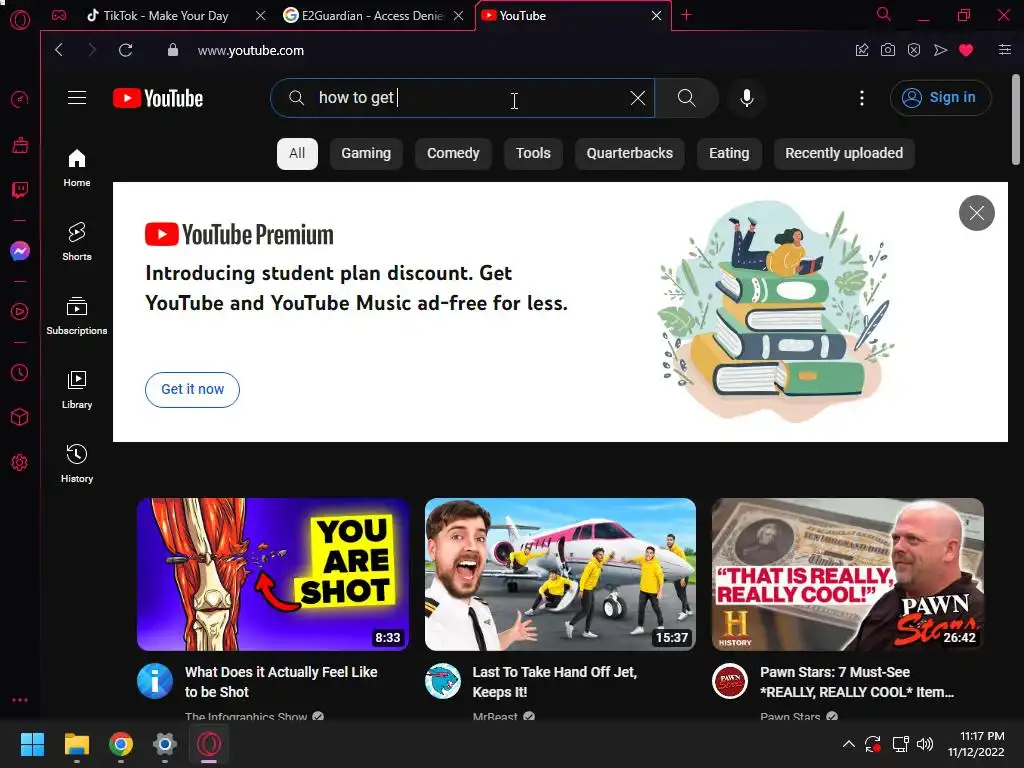Screen dimensions: 1024x768
Task: Select the Eating filter chip
Action: coord(729,153)
